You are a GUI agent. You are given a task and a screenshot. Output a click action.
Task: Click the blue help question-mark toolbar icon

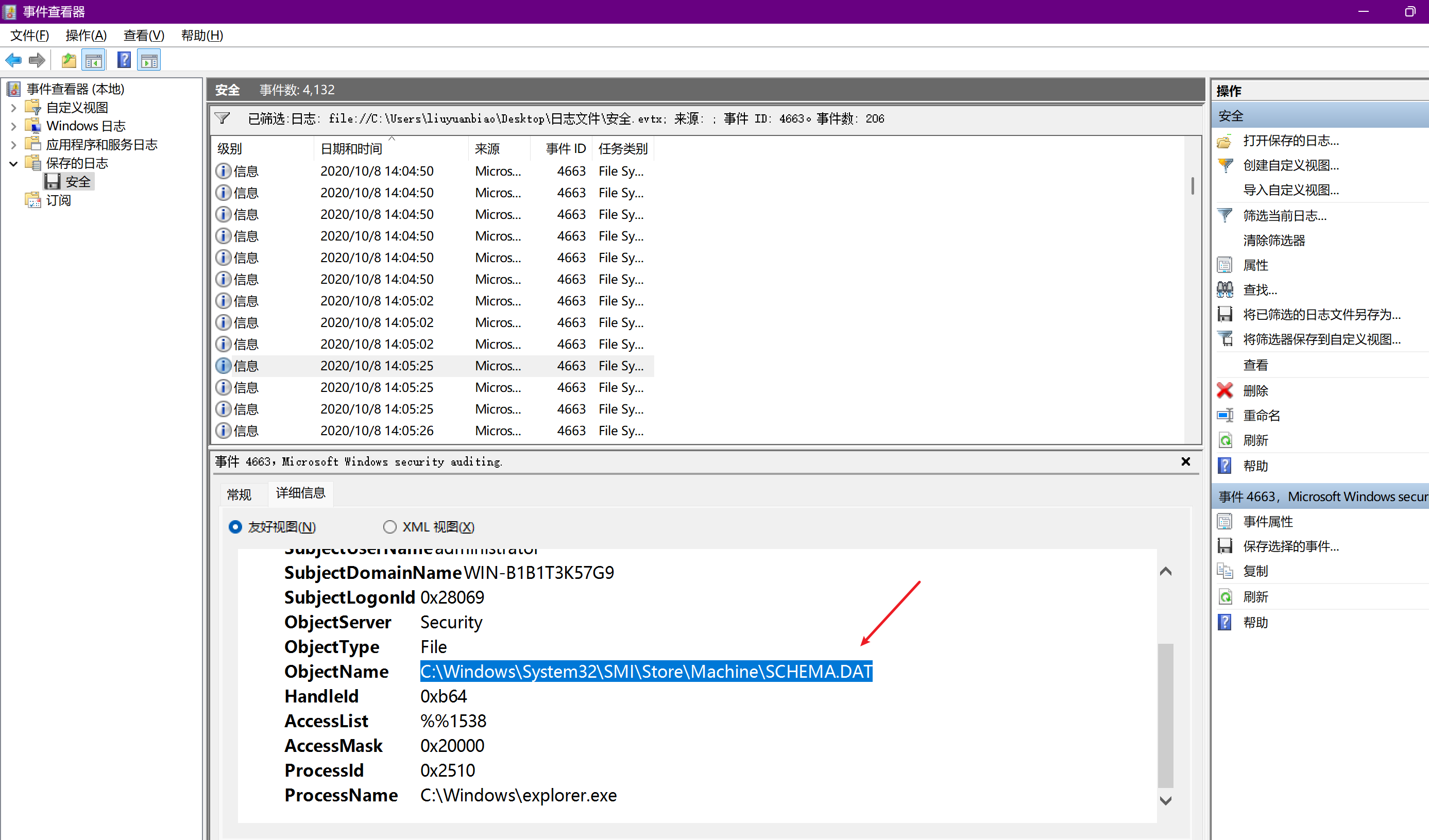[124, 60]
